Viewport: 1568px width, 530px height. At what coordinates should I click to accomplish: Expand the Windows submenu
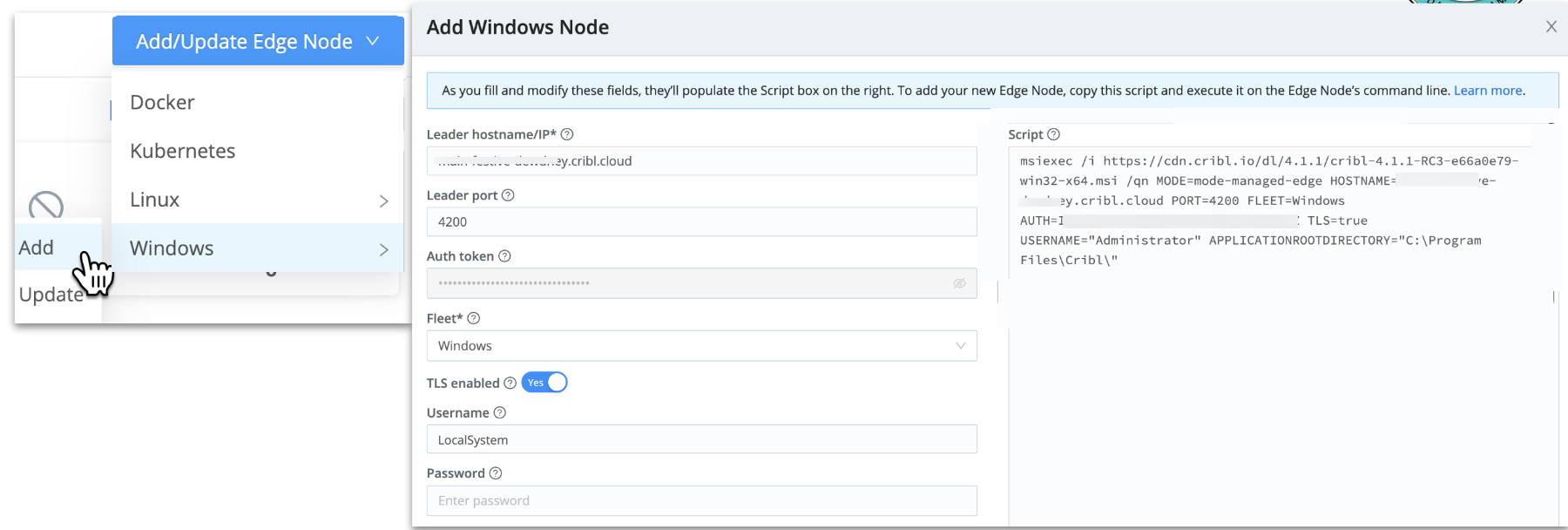pyautogui.click(x=258, y=248)
